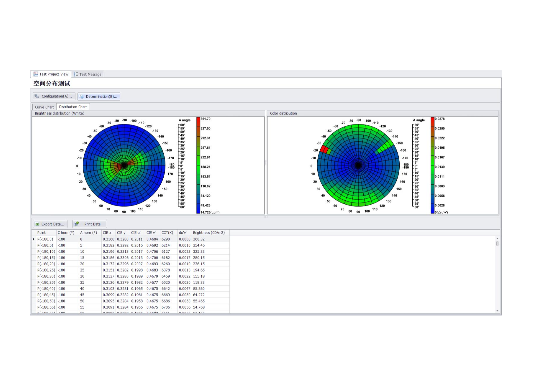Image resolution: width=540 pixels, height=380 pixels.
Task: Click the brightness polar plot center
Action: pyautogui.click(x=124, y=165)
